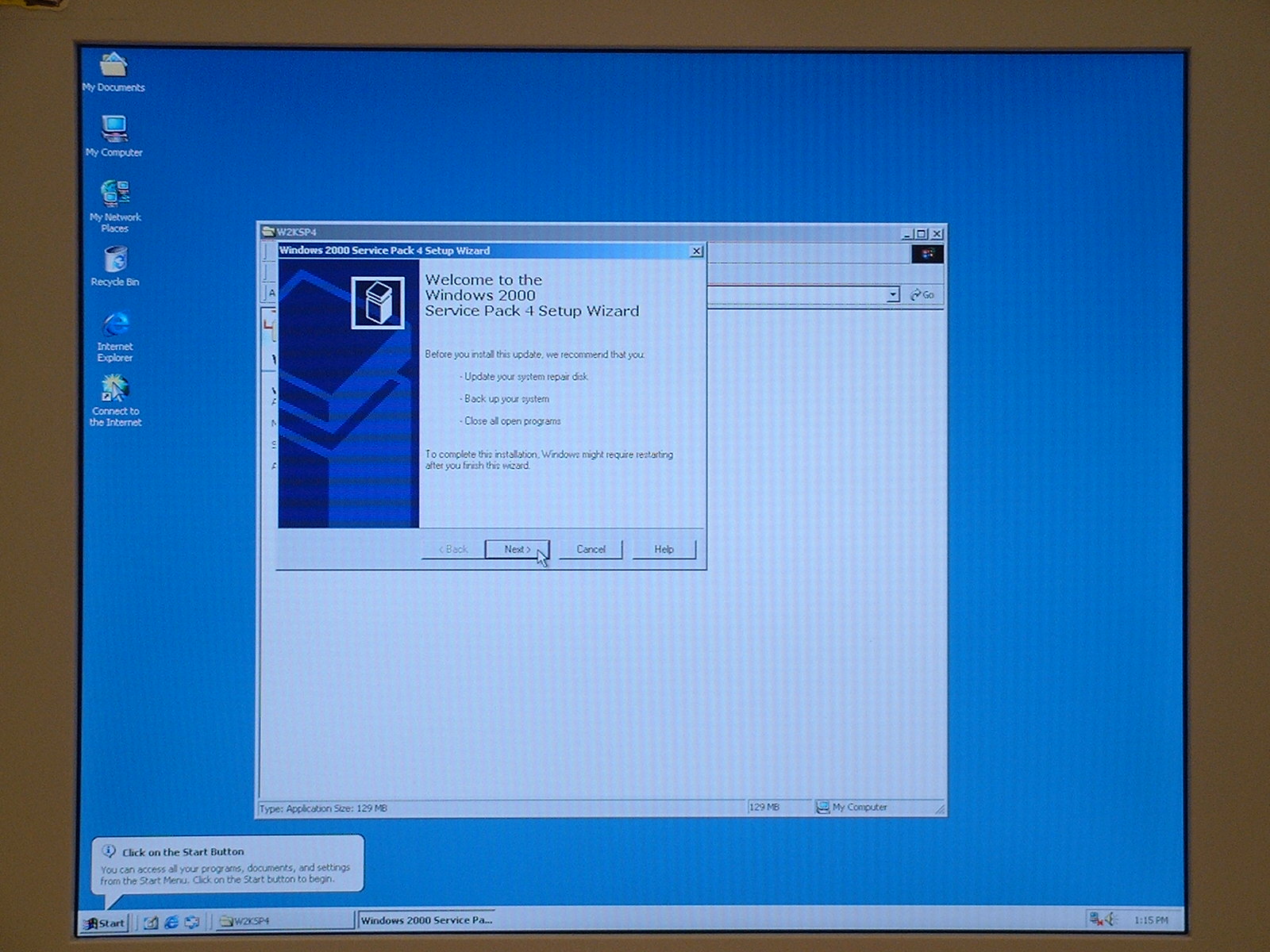The width and height of the screenshot is (1270, 952).
Task: Open Help in the Setup Wizard
Action: 664,549
